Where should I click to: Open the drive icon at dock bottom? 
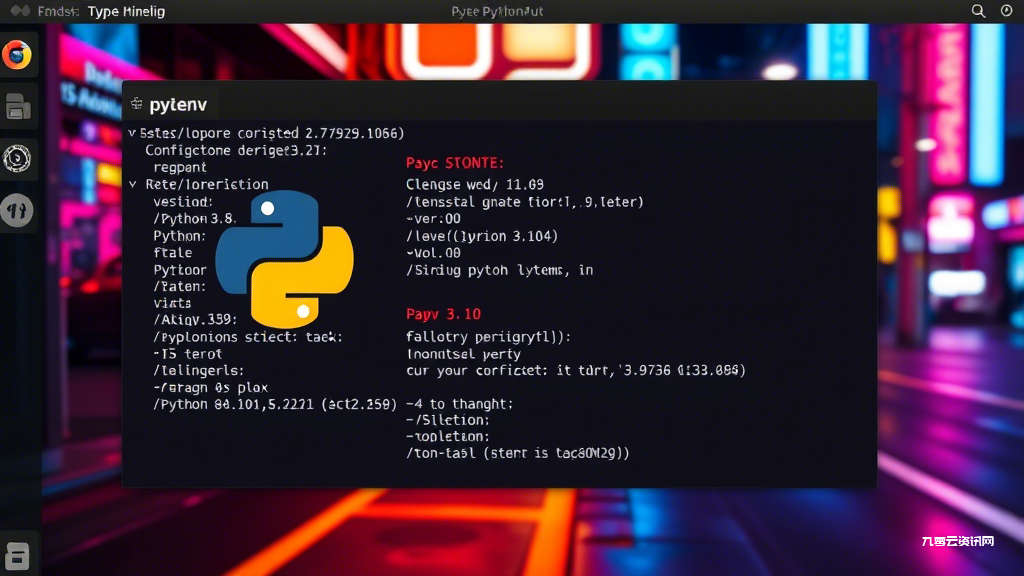click(x=18, y=556)
